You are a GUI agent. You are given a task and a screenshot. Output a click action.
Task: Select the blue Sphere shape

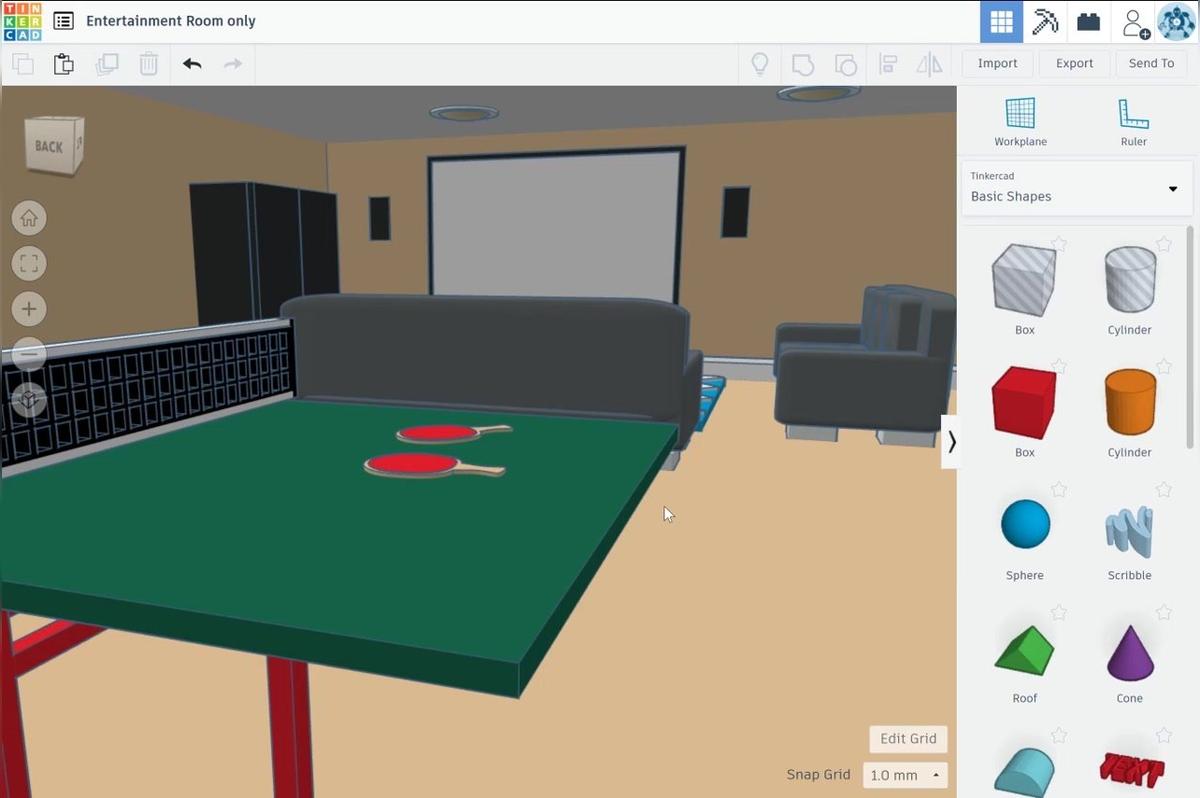(1025, 524)
